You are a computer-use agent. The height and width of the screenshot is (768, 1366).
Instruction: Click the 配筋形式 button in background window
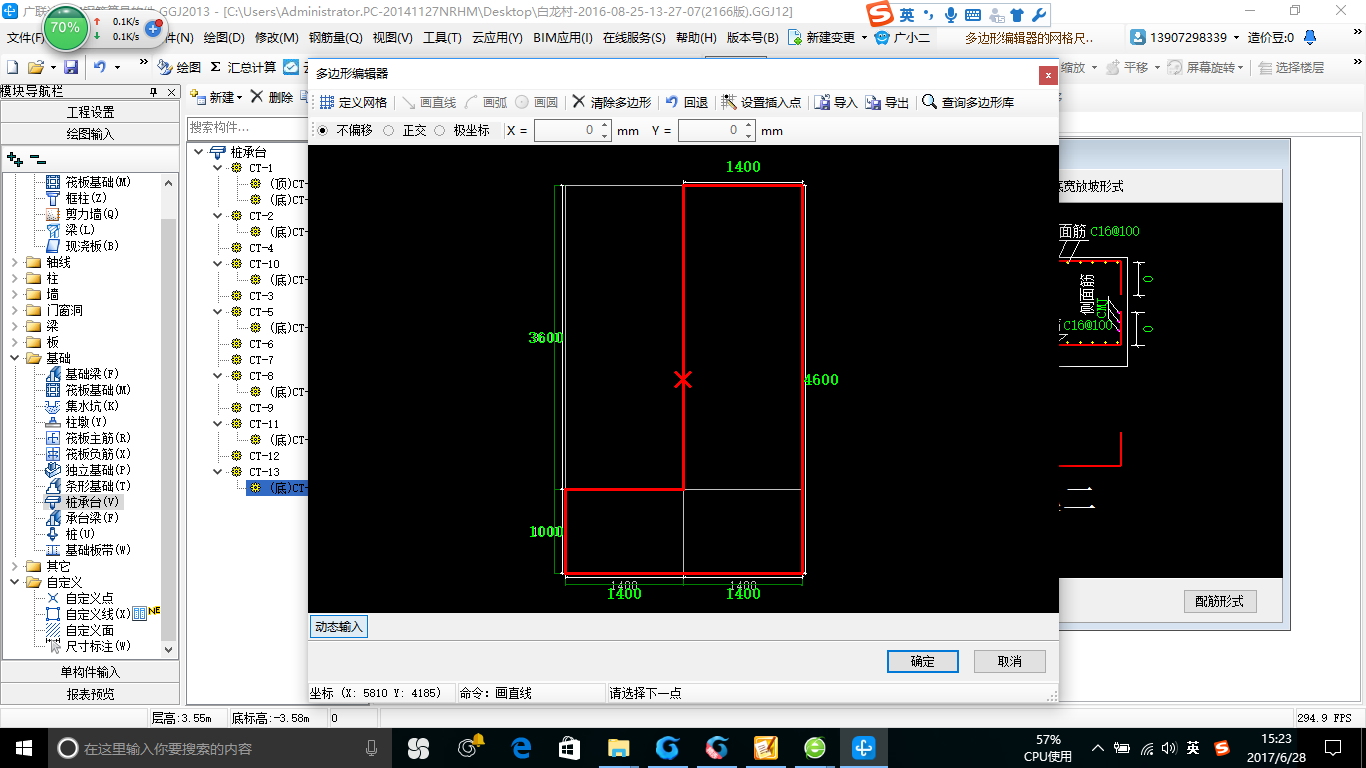(1220, 601)
